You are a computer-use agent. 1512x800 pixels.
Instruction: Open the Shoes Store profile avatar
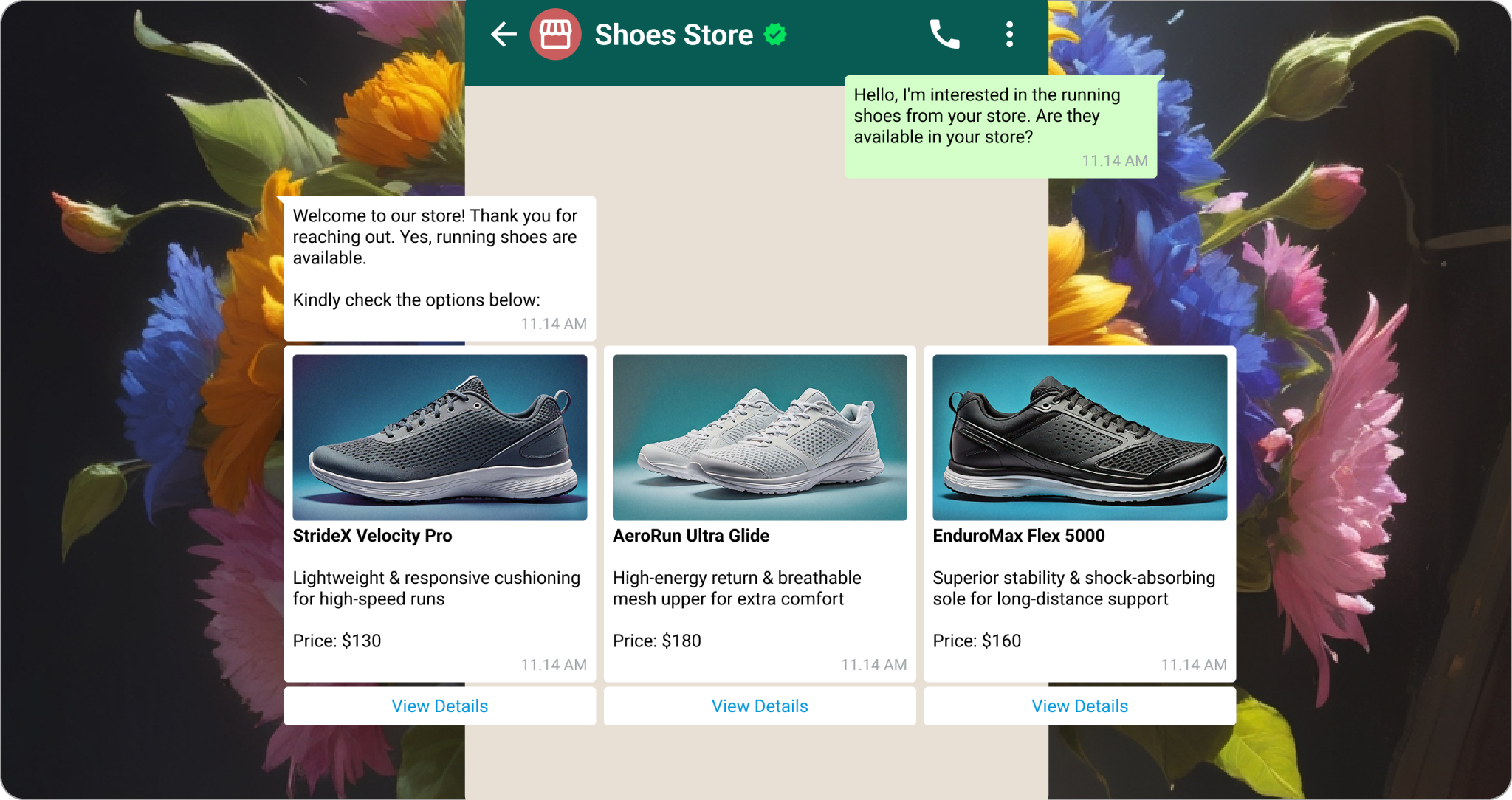click(x=555, y=35)
